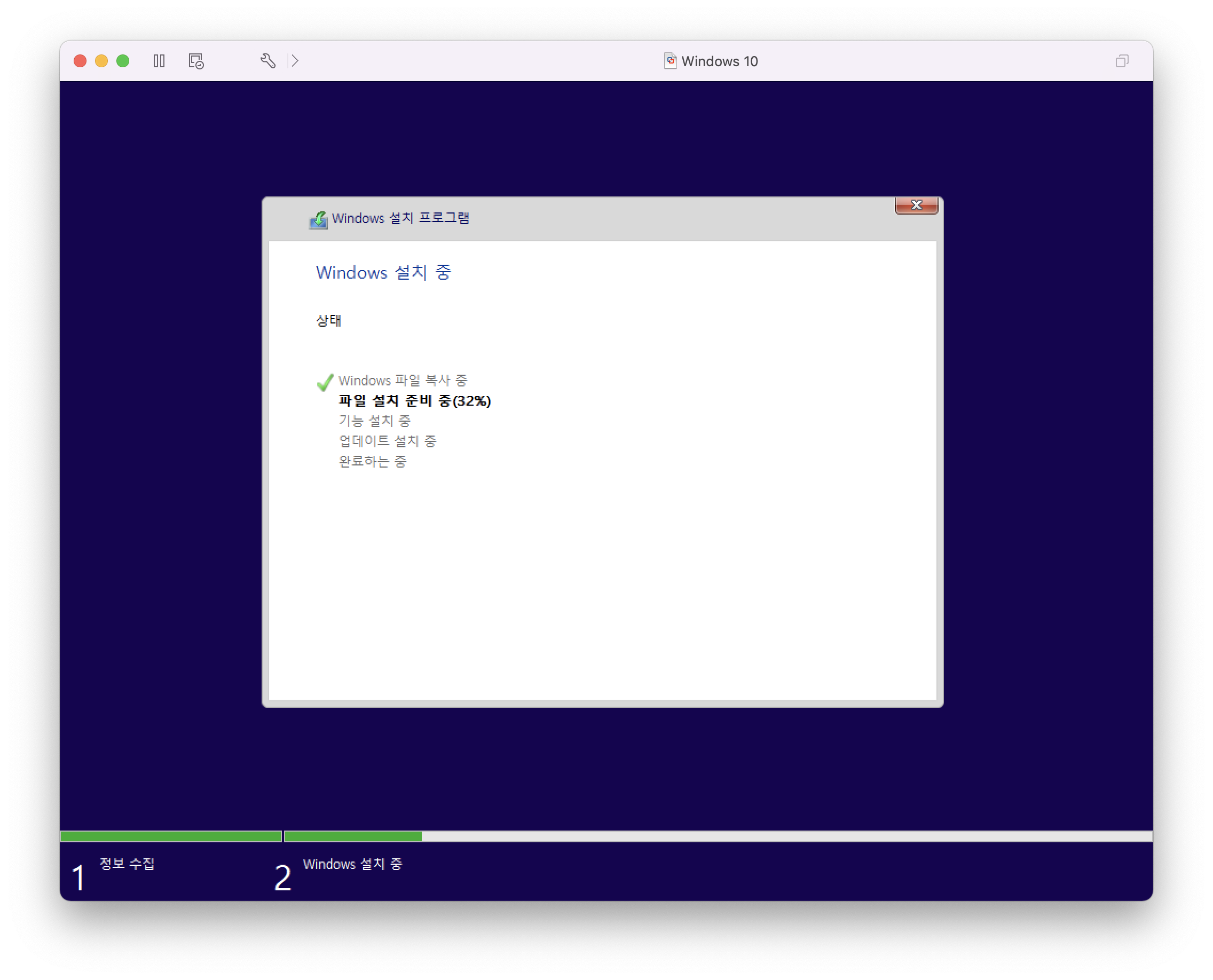
Task: Click the second partially filled progress bar
Action: pyautogui.click(x=717, y=836)
